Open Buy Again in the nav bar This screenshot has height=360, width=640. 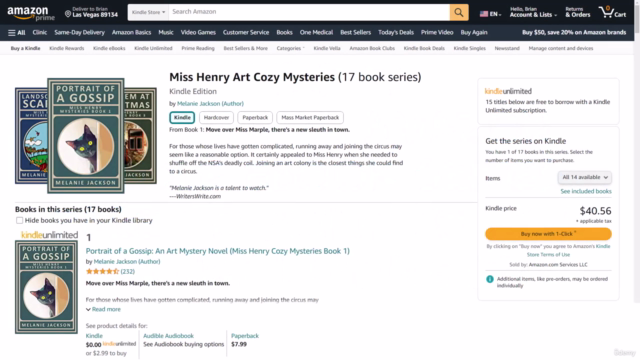point(474,33)
